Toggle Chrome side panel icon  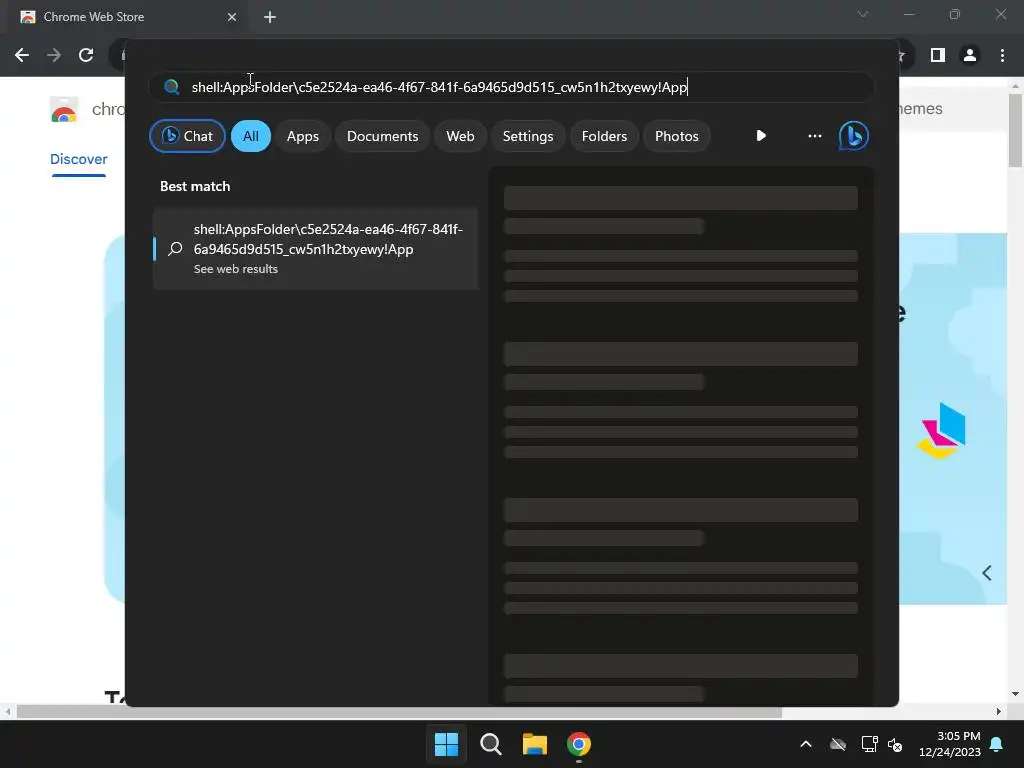point(938,56)
